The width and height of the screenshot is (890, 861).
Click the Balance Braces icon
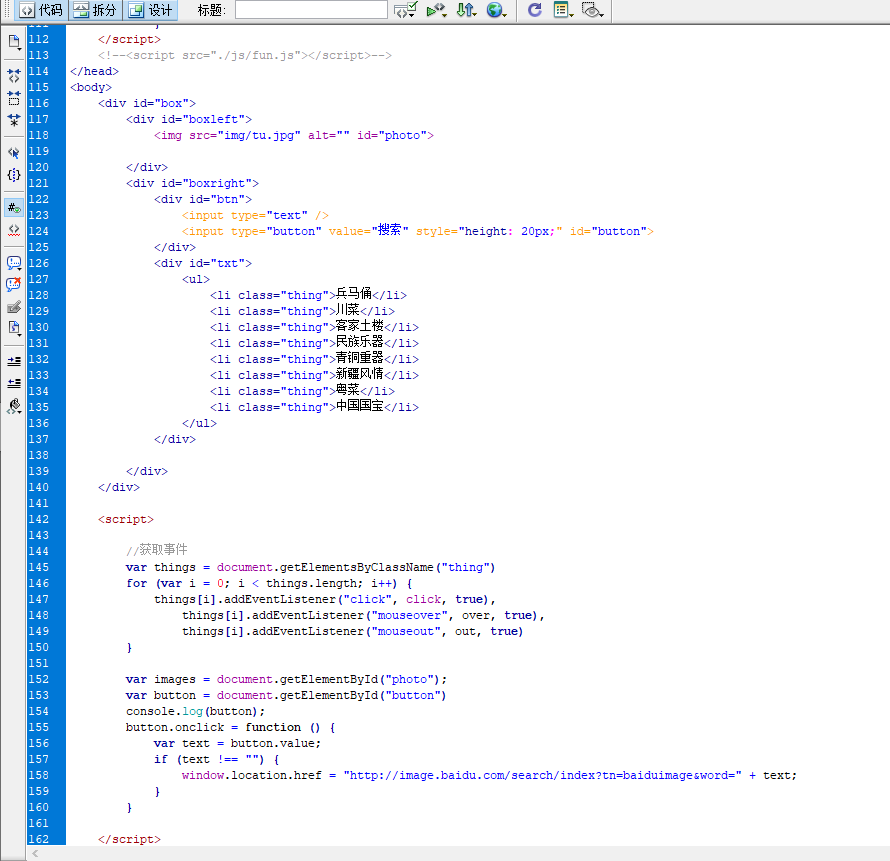point(14,175)
